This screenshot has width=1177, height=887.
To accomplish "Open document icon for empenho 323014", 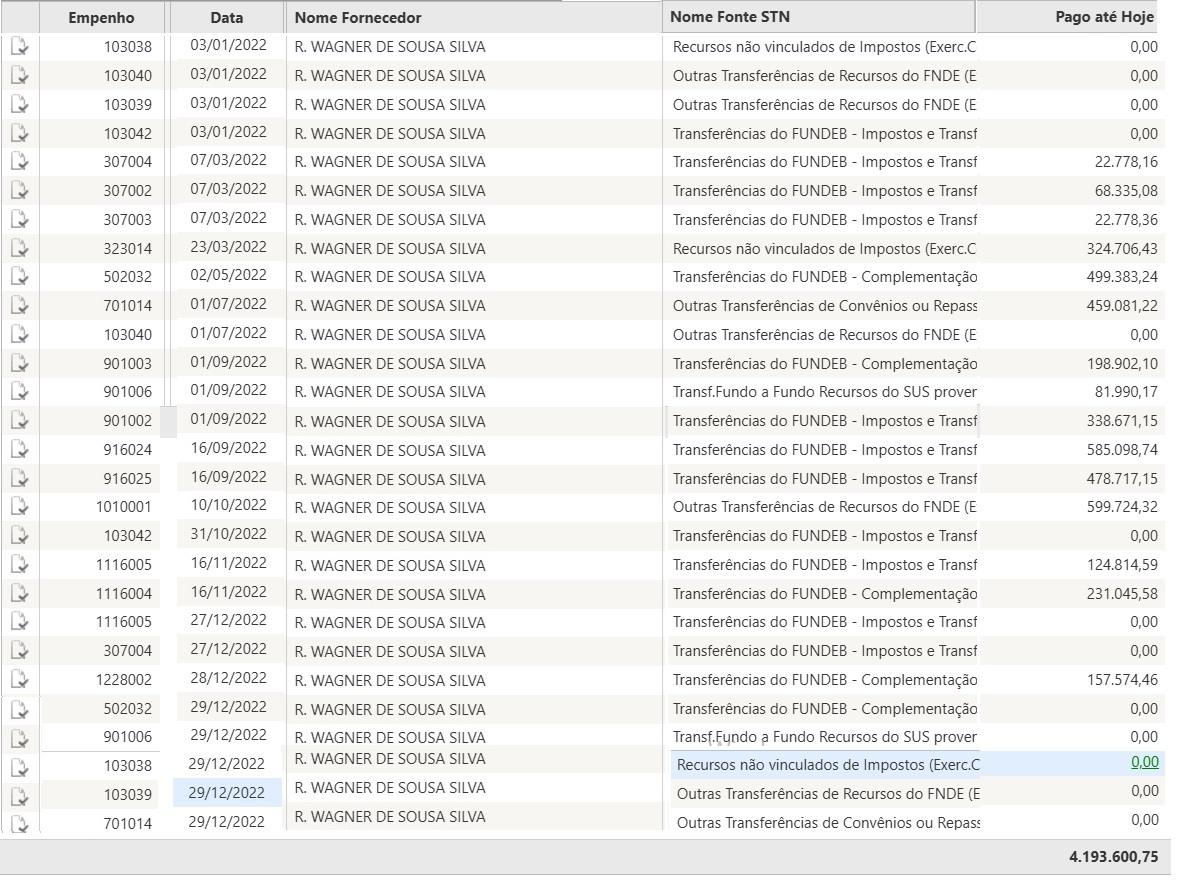I will coord(19,248).
